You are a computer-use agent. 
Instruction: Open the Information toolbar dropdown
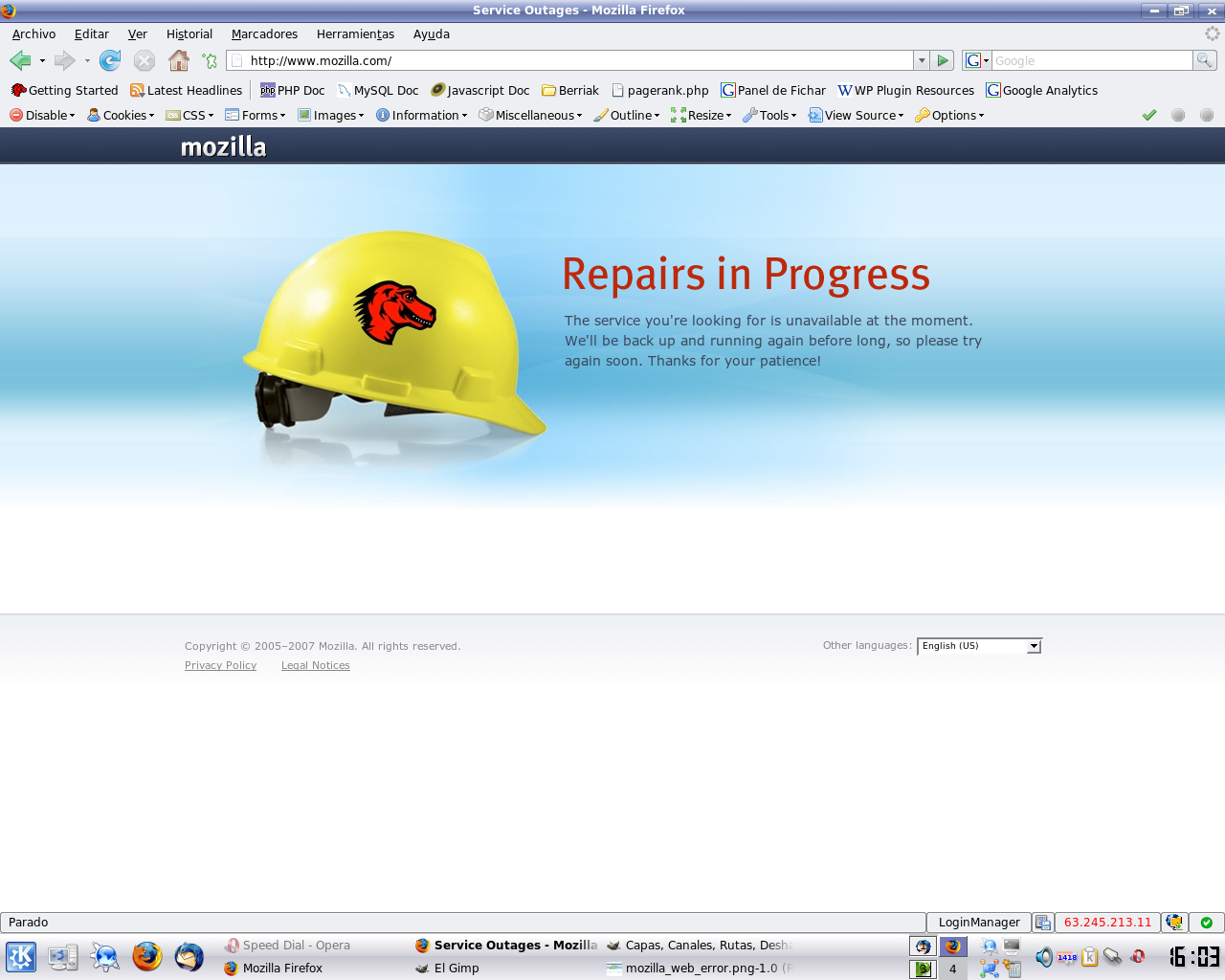pyautogui.click(x=422, y=115)
